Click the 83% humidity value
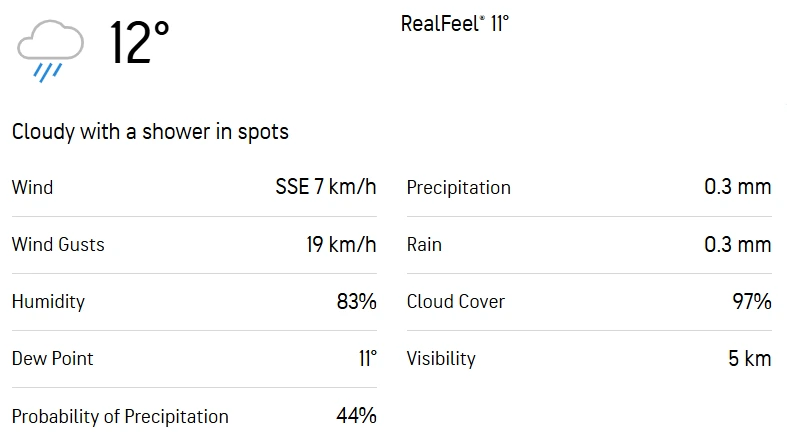The width and height of the screenshot is (787, 444). [x=356, y=302]
